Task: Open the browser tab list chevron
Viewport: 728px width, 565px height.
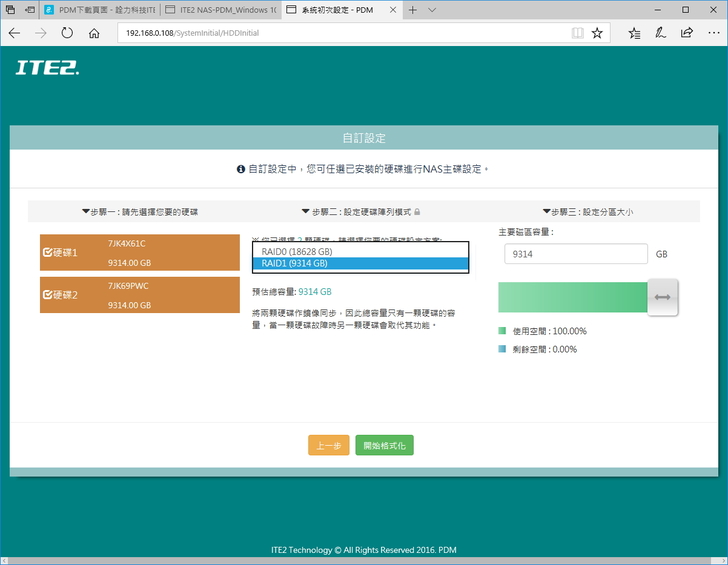Action: coord(432,9)
